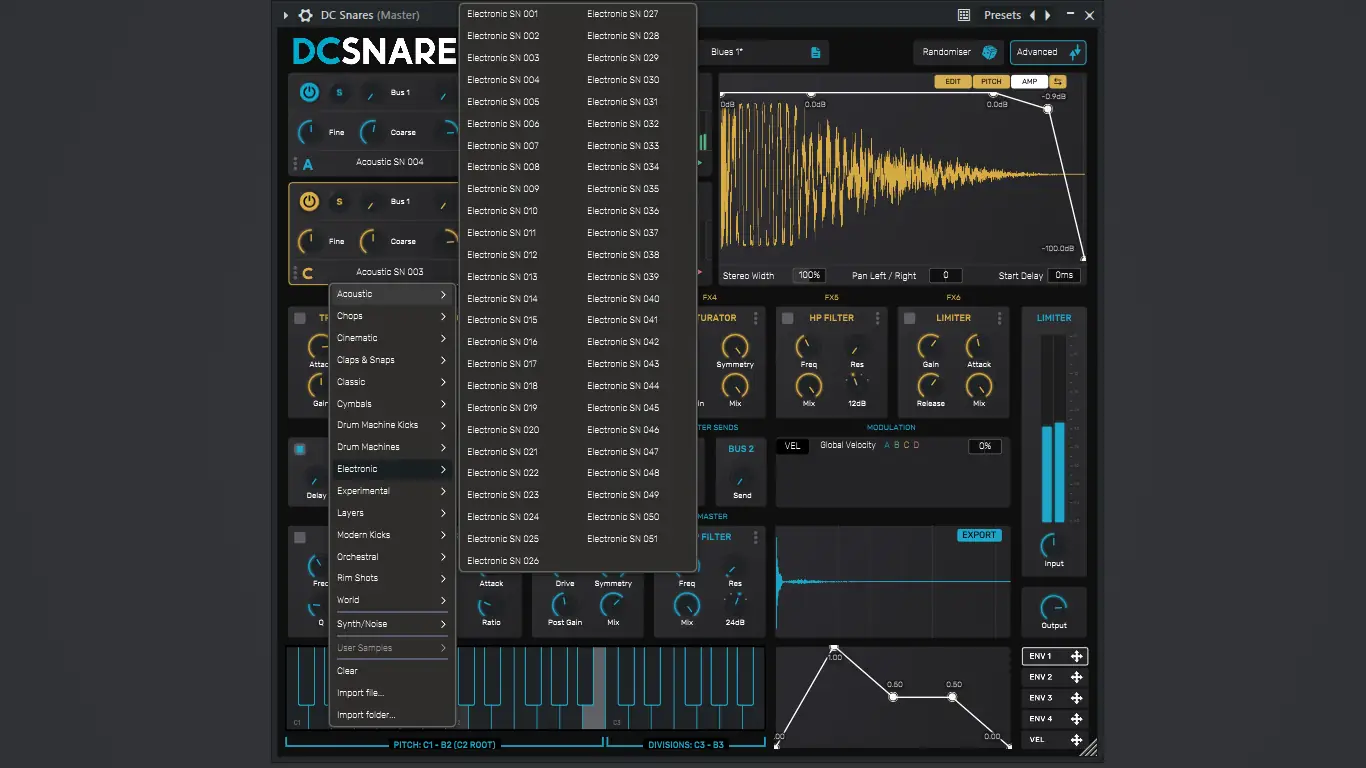Switch to the EDIT tab
The width and height of the screenshot is (1366, 768).
[953, 81]
